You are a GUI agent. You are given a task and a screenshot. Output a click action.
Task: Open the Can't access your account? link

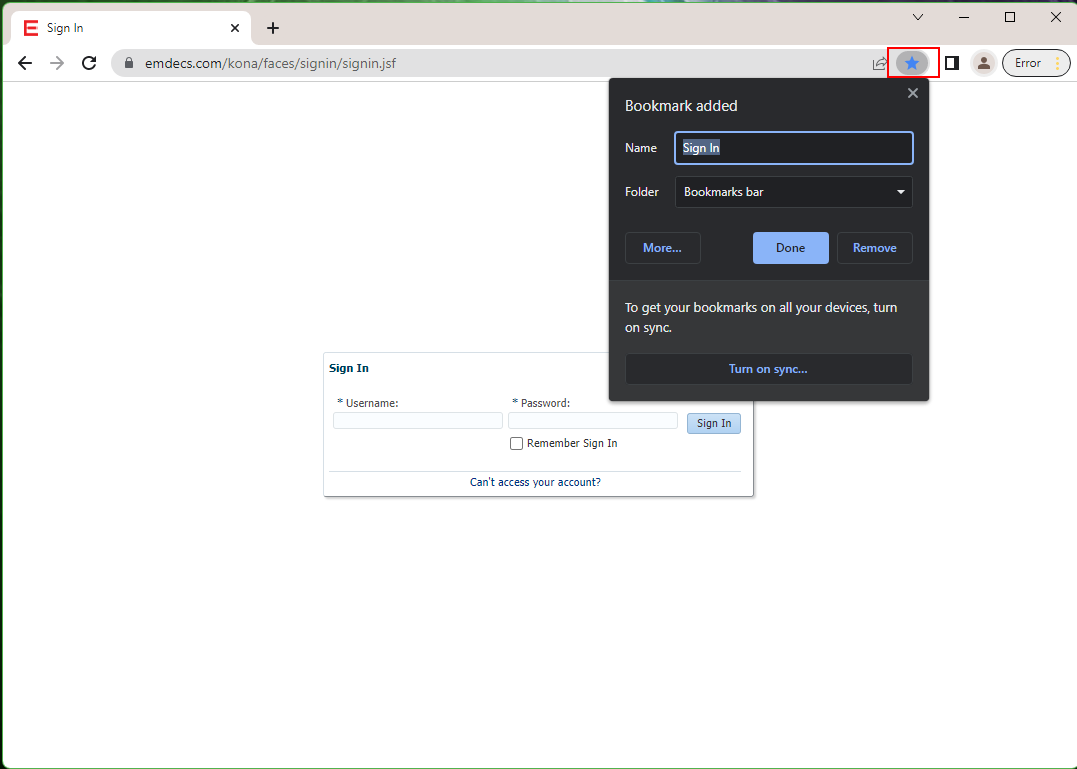pos(535,482)
